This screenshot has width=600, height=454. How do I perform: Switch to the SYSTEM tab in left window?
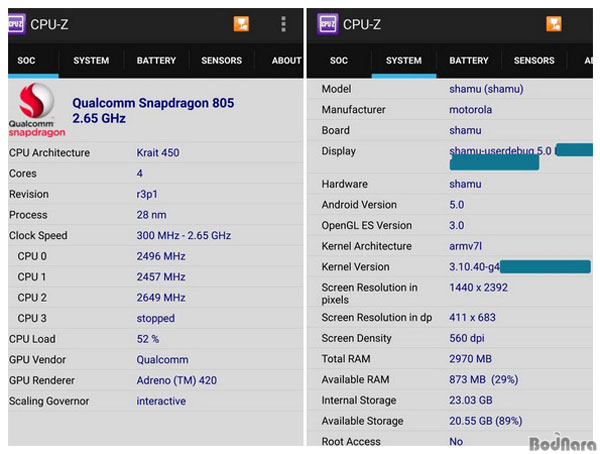tap(91, 61)
